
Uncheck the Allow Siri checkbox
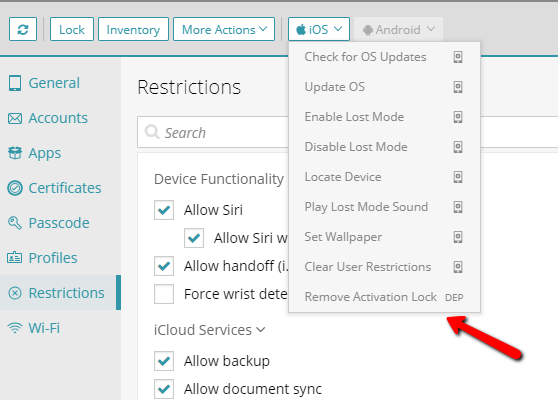164,210
